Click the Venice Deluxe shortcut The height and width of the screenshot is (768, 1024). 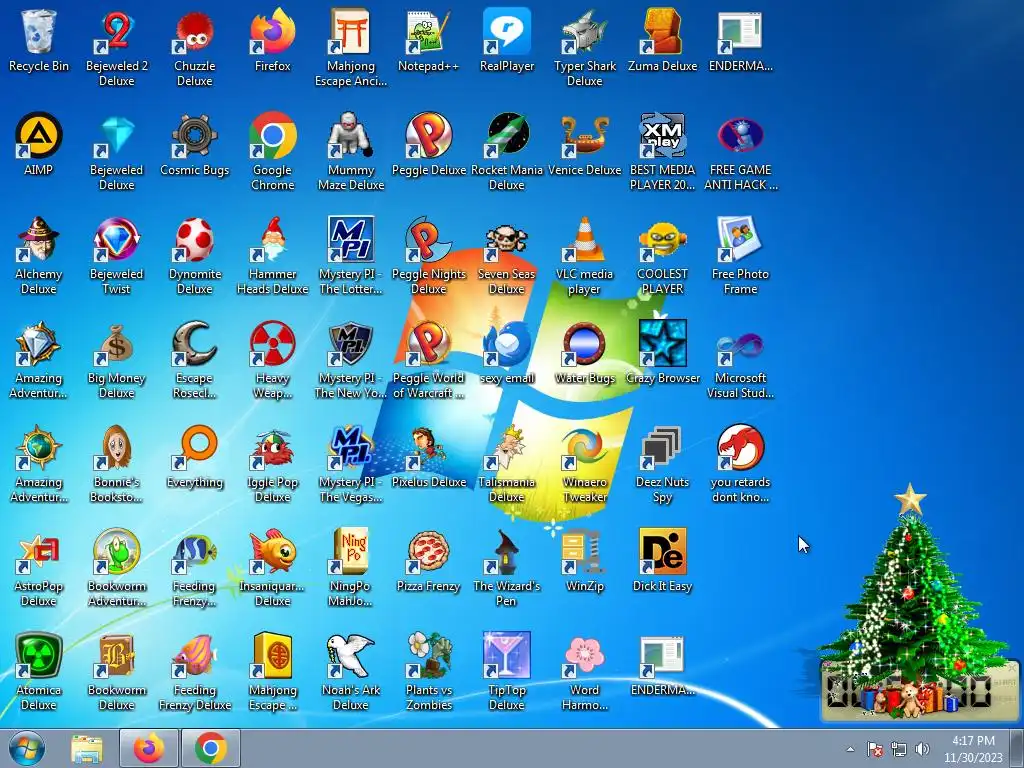(584, 135)
